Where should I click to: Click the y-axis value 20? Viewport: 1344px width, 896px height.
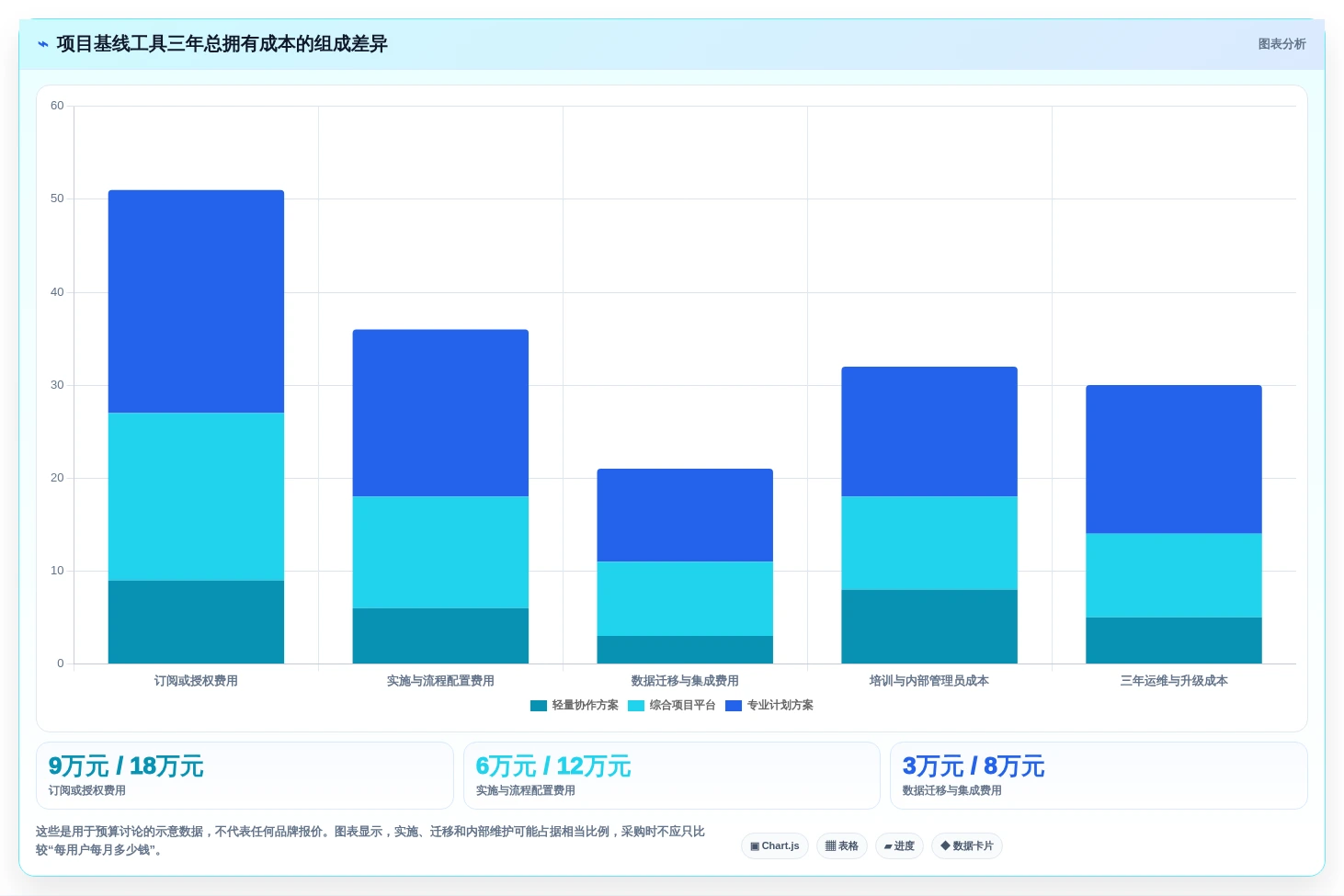coord(57,478)
